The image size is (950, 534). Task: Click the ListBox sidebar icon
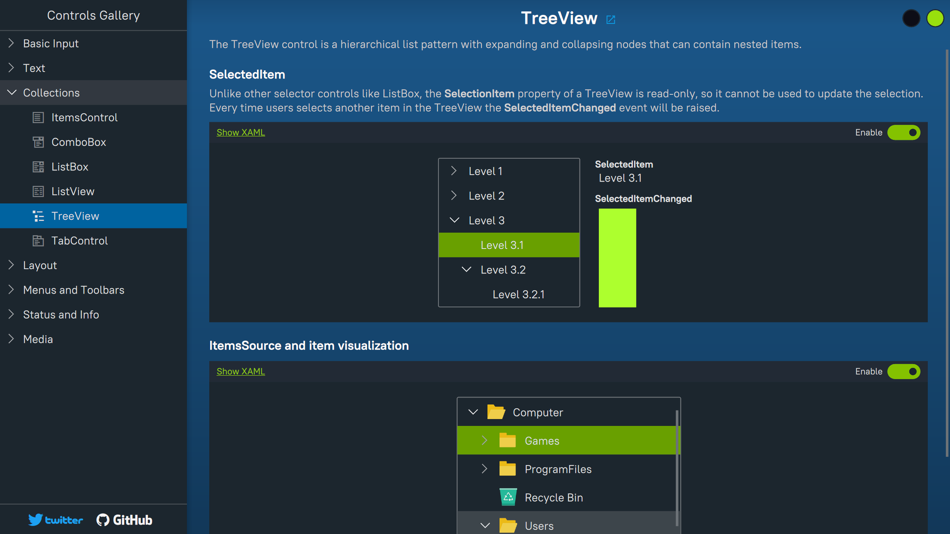38,167
